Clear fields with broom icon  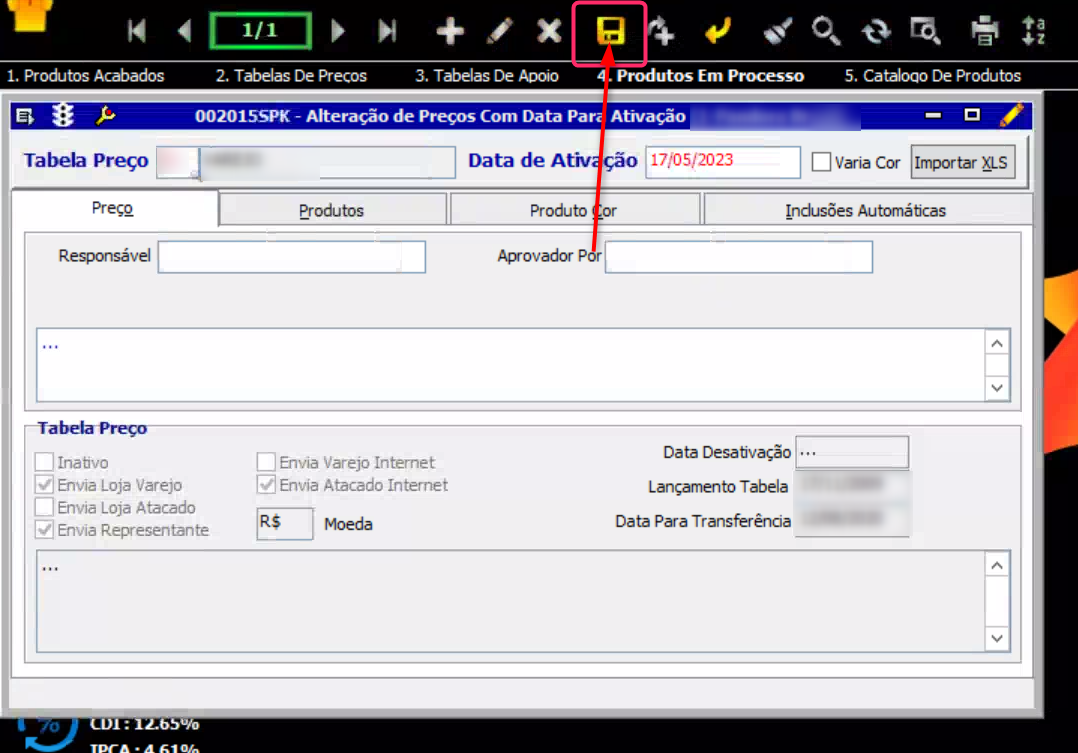(x=778, y=31)
